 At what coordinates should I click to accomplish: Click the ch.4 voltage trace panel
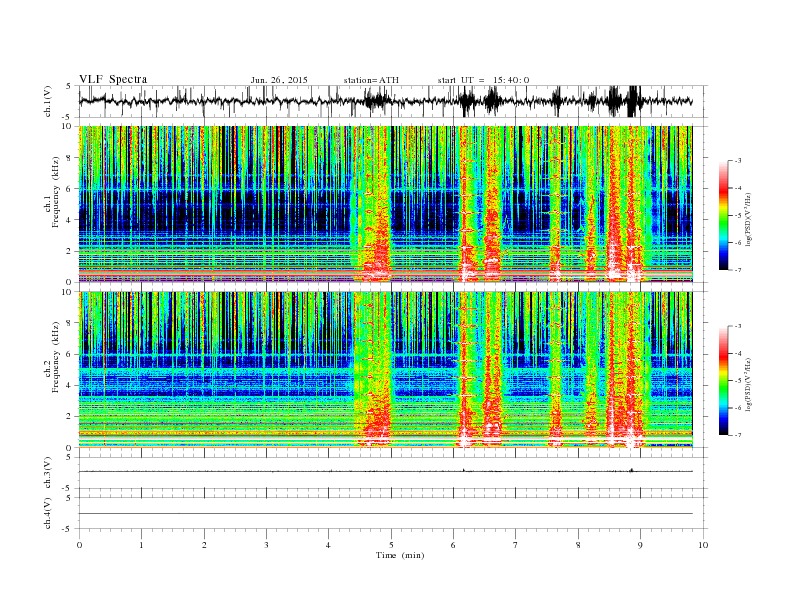[392, 513]
